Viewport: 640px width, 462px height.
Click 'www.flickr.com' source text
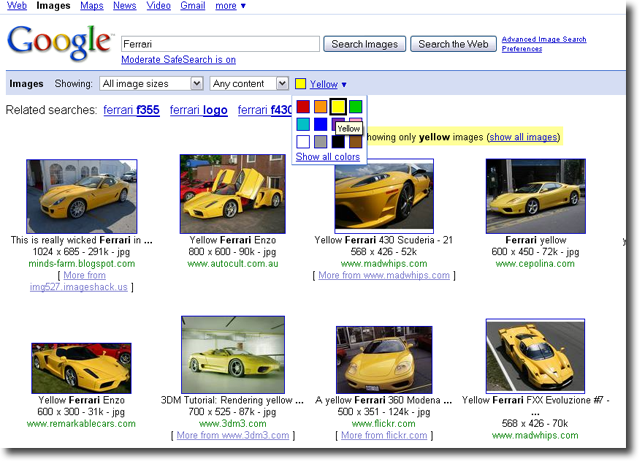click(384, 424)
